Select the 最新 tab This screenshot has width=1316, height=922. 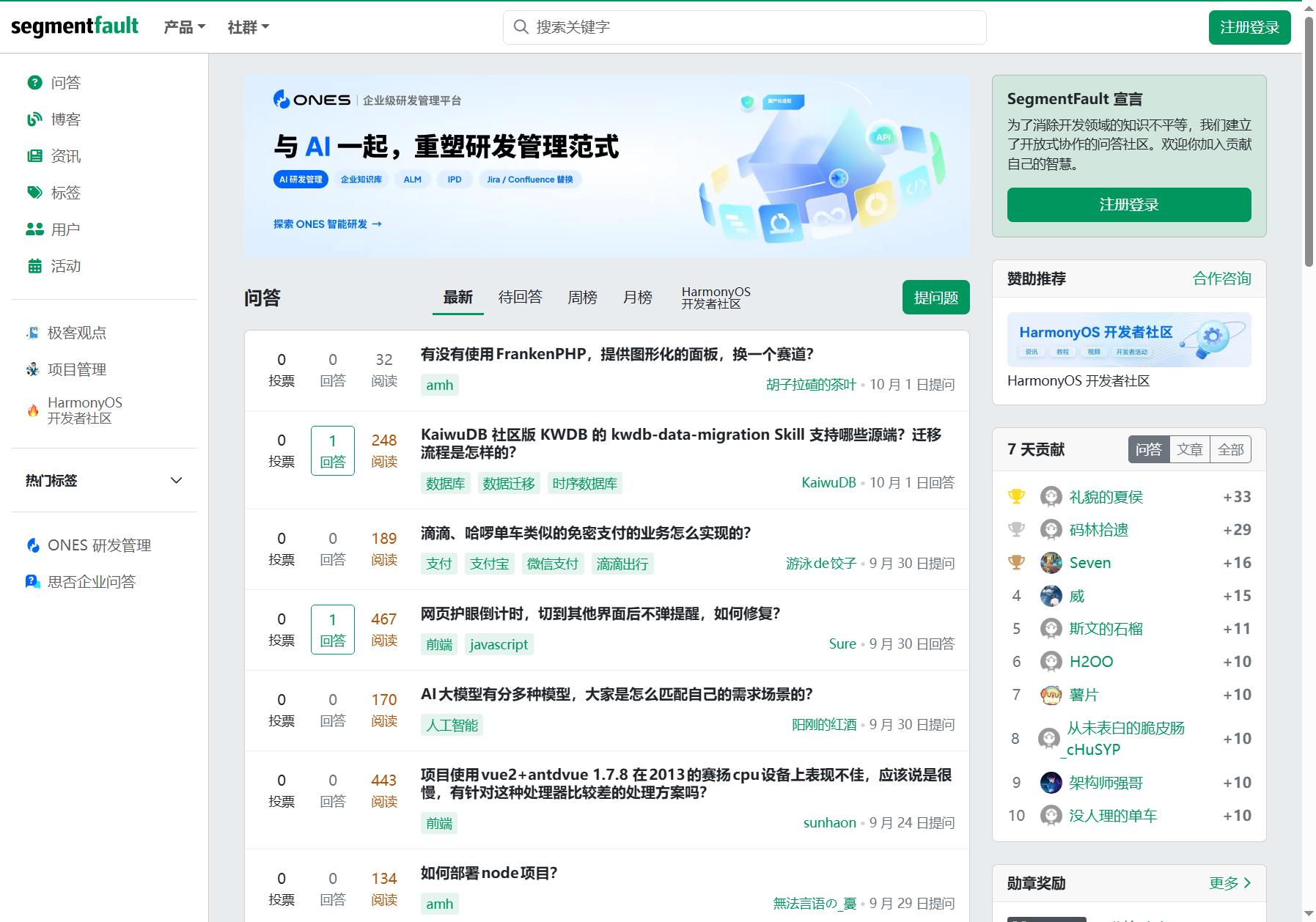458,298
